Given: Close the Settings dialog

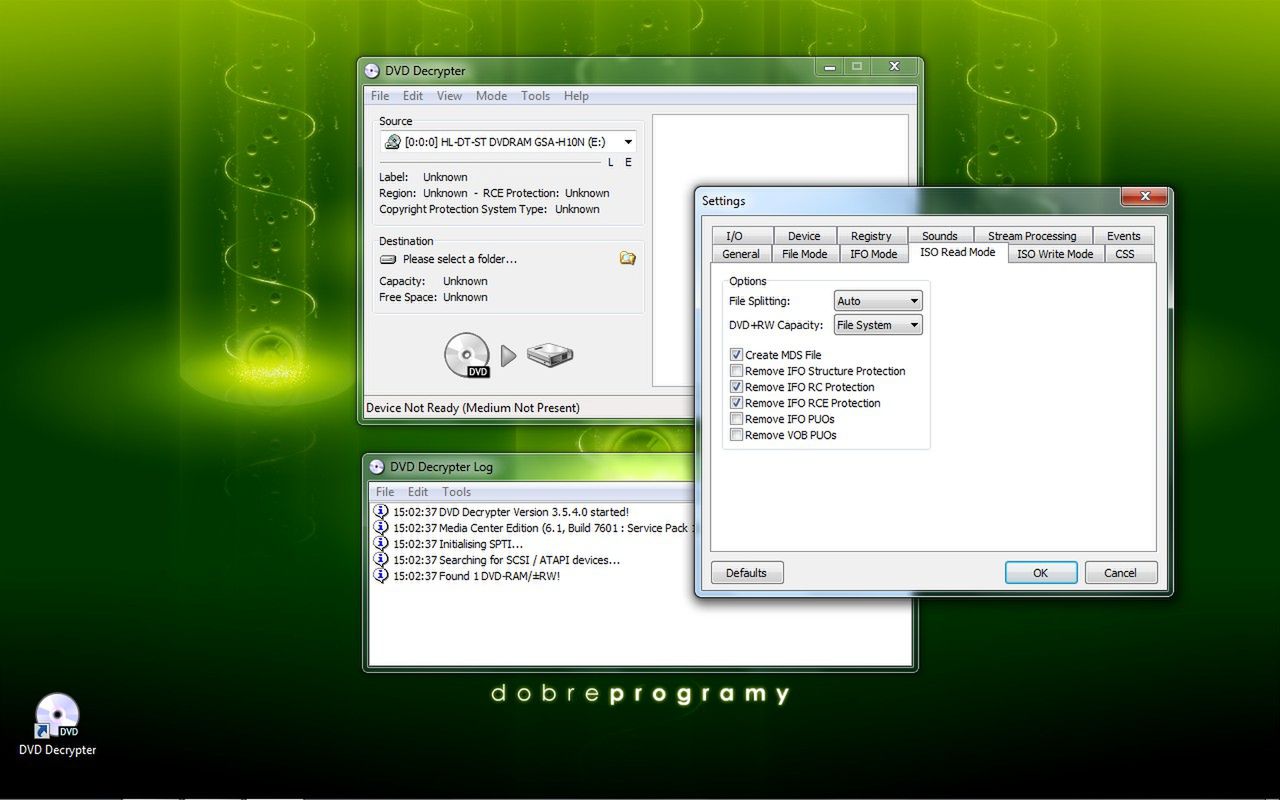Looking at the screenshot, I should click(1144, 197).
